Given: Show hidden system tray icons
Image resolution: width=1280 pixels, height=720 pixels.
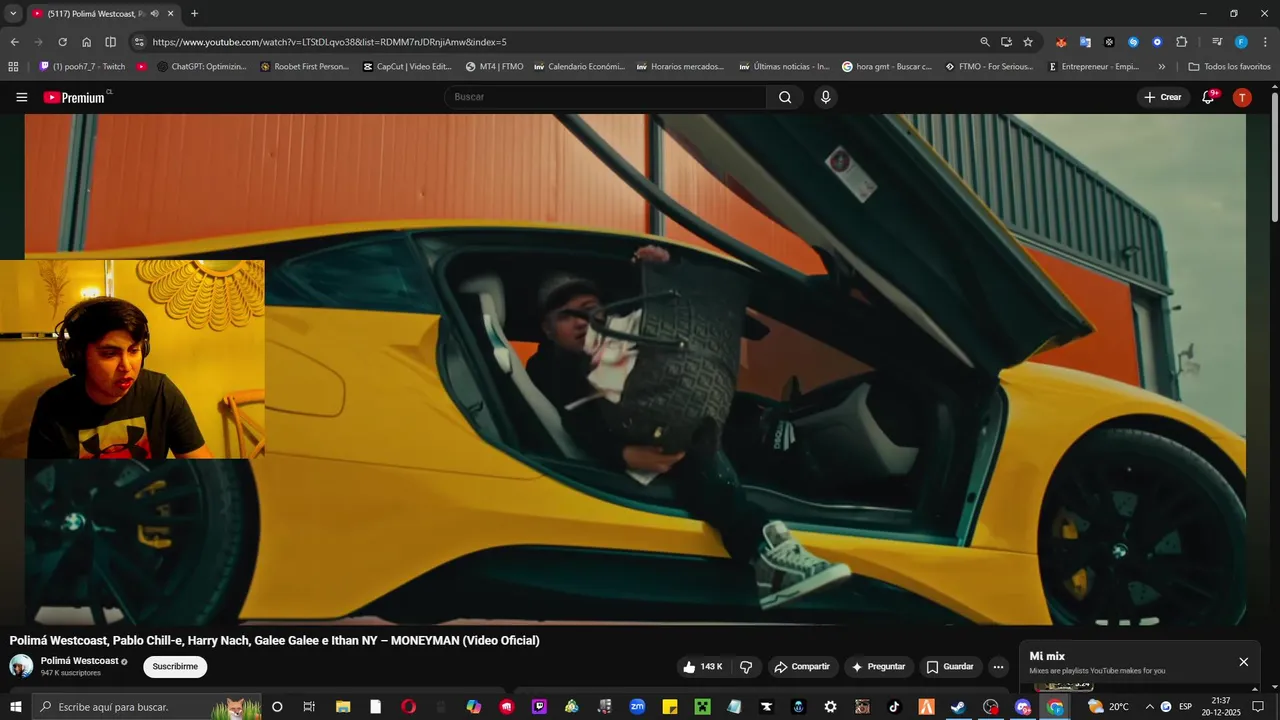Looking at the screenshot, I should tap(1149, 707).
